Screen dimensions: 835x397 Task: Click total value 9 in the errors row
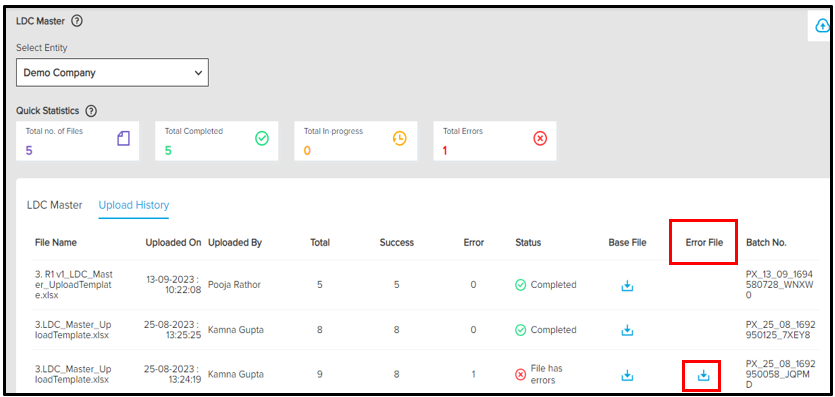pyautogui.click(x=320, y=375)
